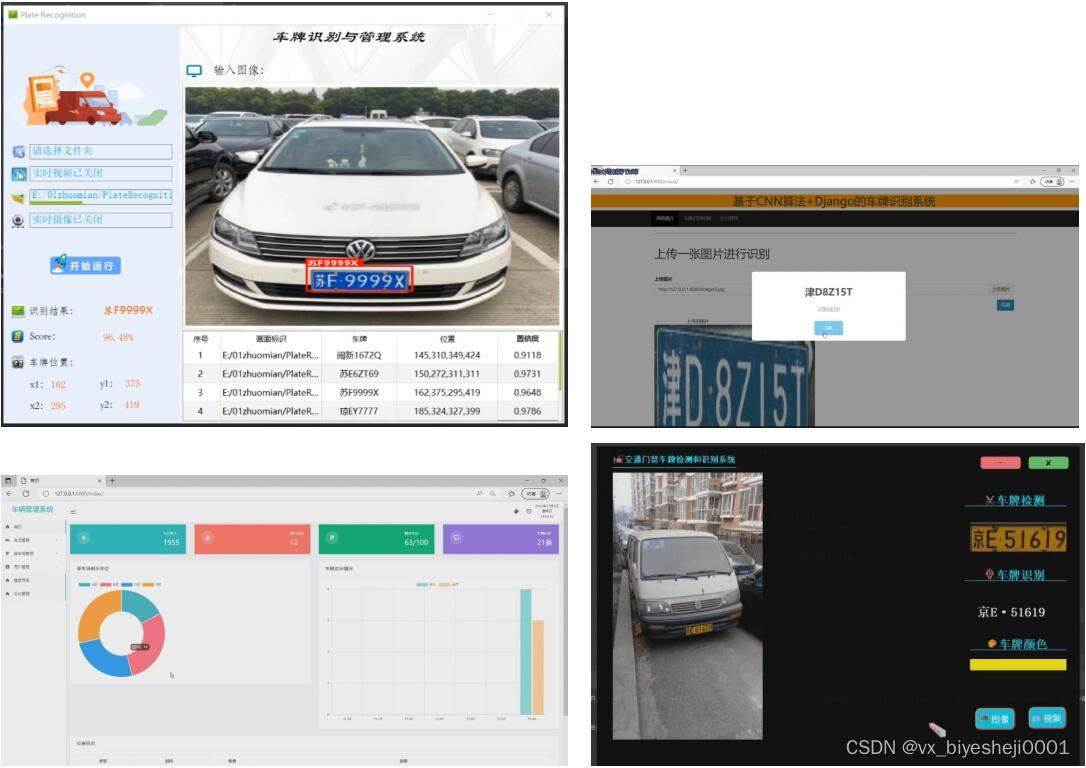
Task: Open the purple stat card showing 21条
Action: (x=501, y=539)
